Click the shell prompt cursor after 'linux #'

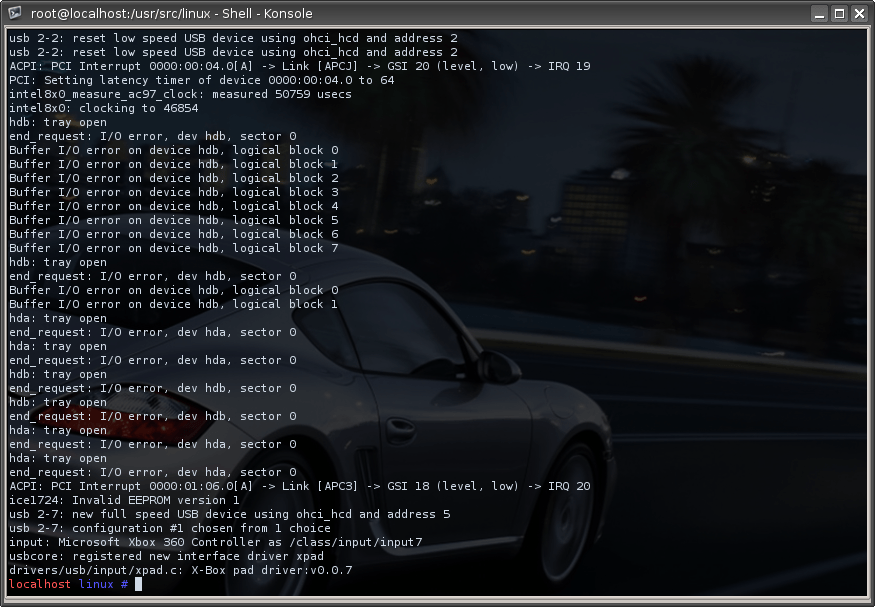[x=138, y=584]
